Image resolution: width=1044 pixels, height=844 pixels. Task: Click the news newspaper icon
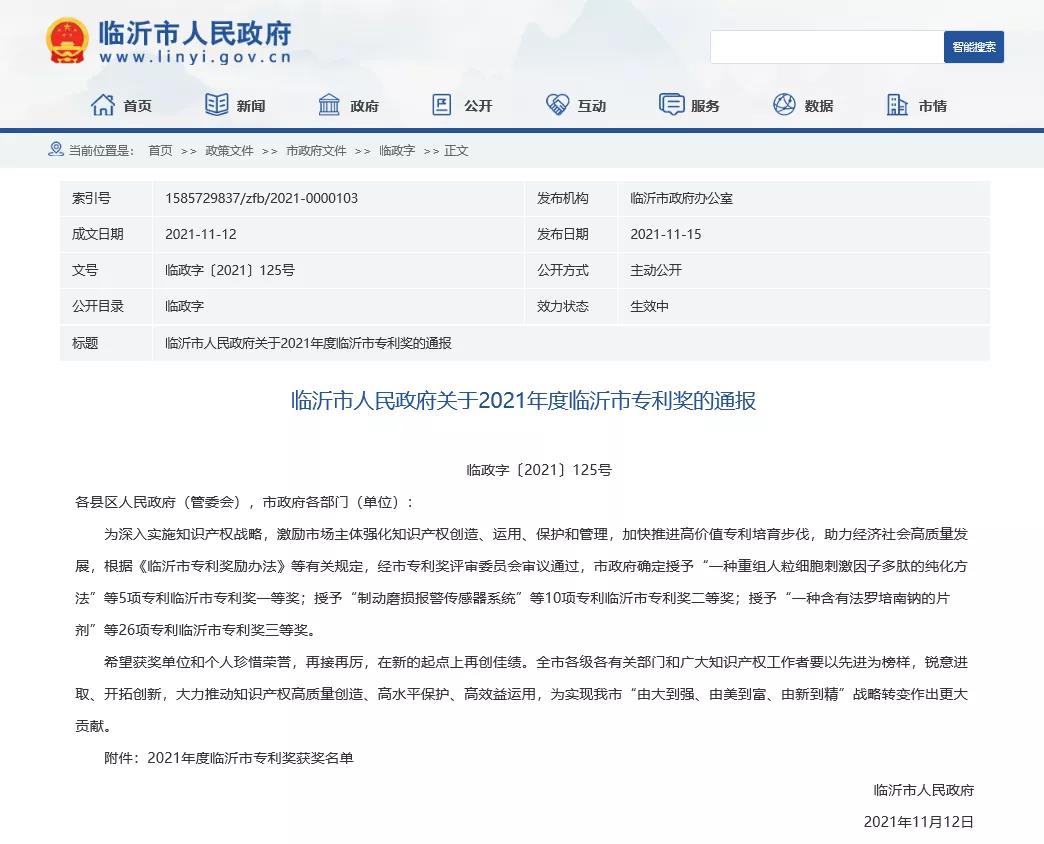(x=216, y=105)
